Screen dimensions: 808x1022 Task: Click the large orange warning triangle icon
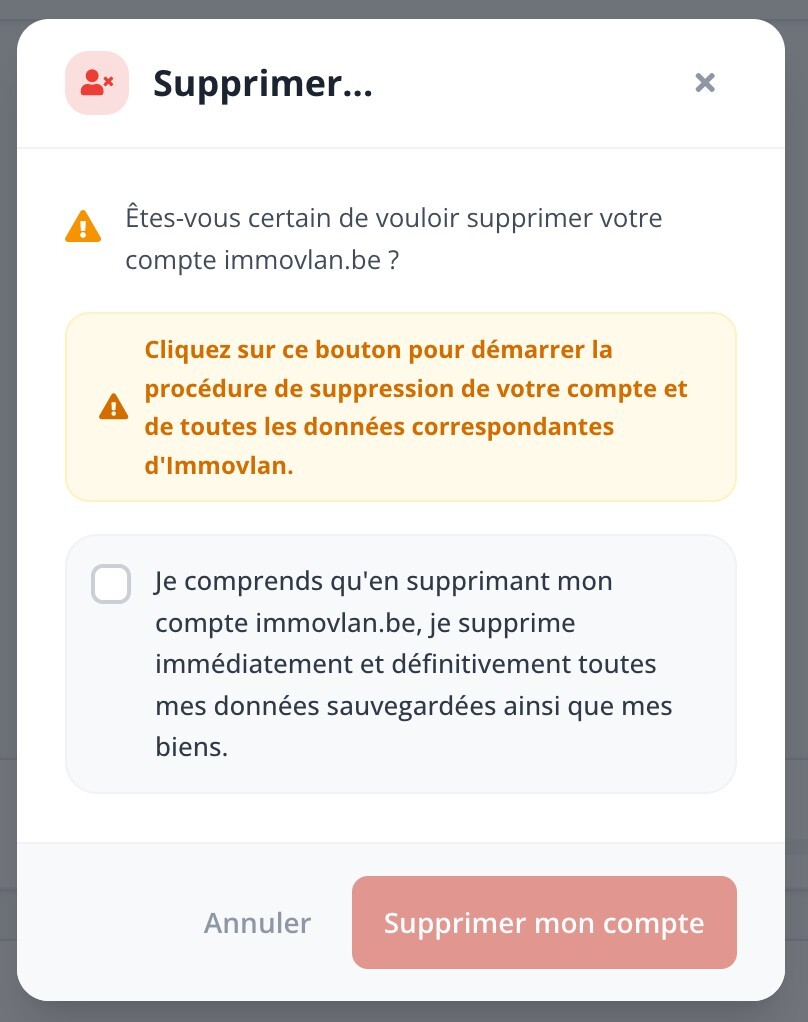coord(83,227)
